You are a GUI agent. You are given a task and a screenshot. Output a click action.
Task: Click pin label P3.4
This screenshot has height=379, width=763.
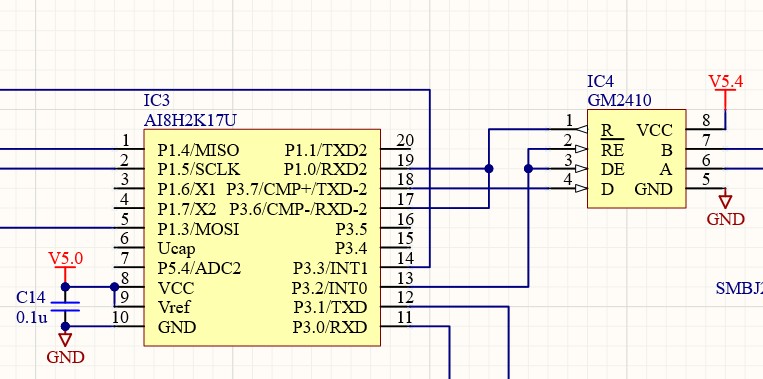[351, 249]
